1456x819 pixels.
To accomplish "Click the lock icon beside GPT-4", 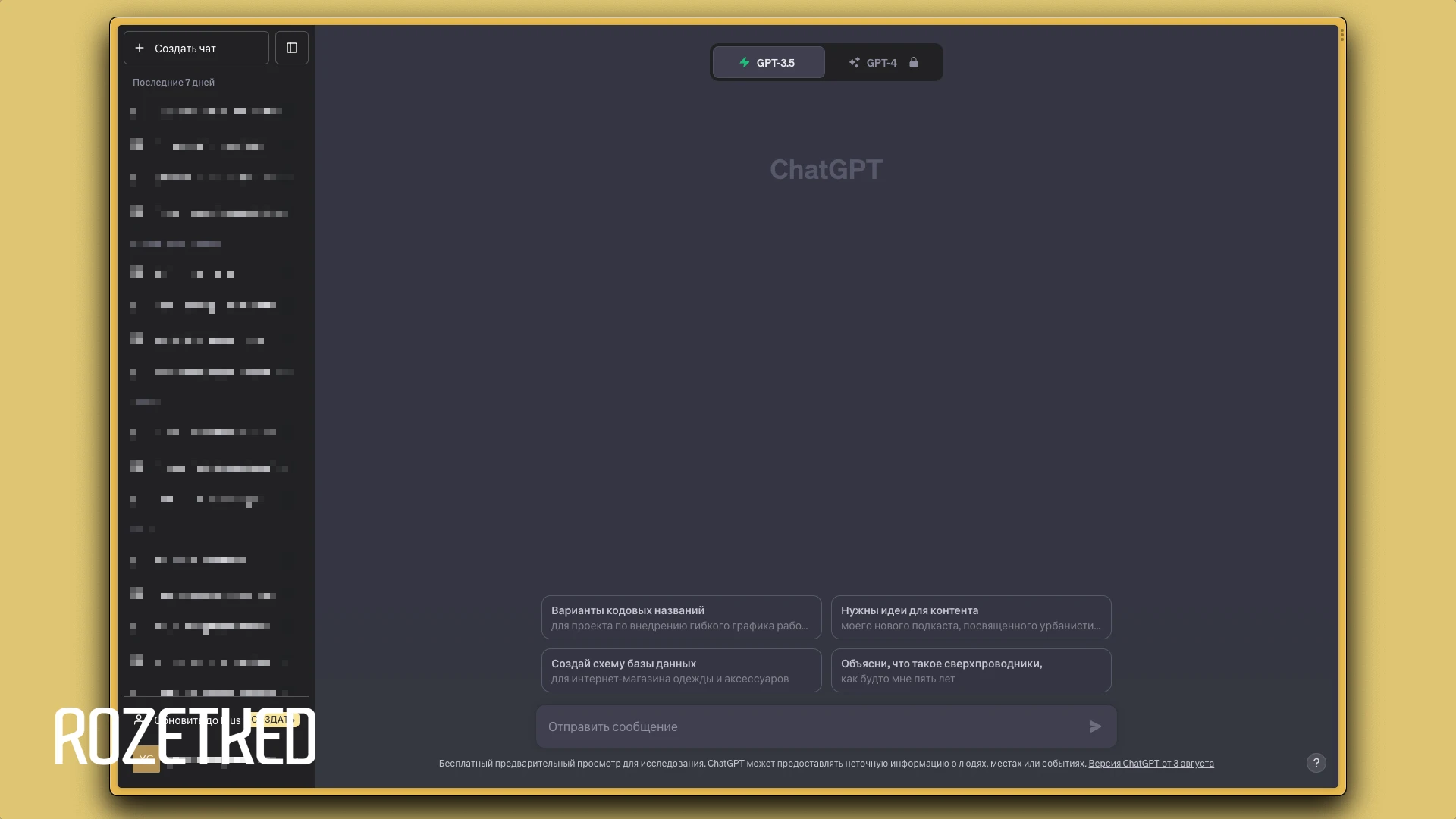I will pos(914,62).
